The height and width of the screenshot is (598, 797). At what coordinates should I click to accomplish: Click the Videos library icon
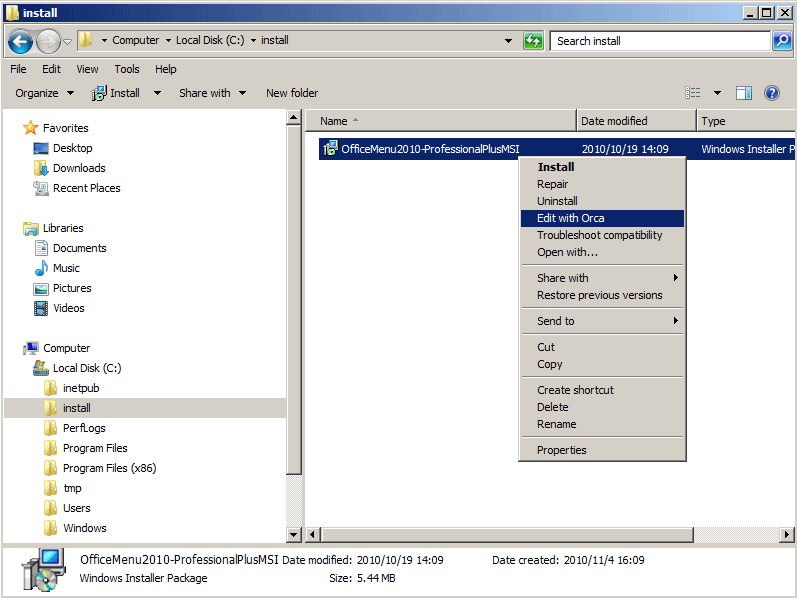click(x=41, y=308)
